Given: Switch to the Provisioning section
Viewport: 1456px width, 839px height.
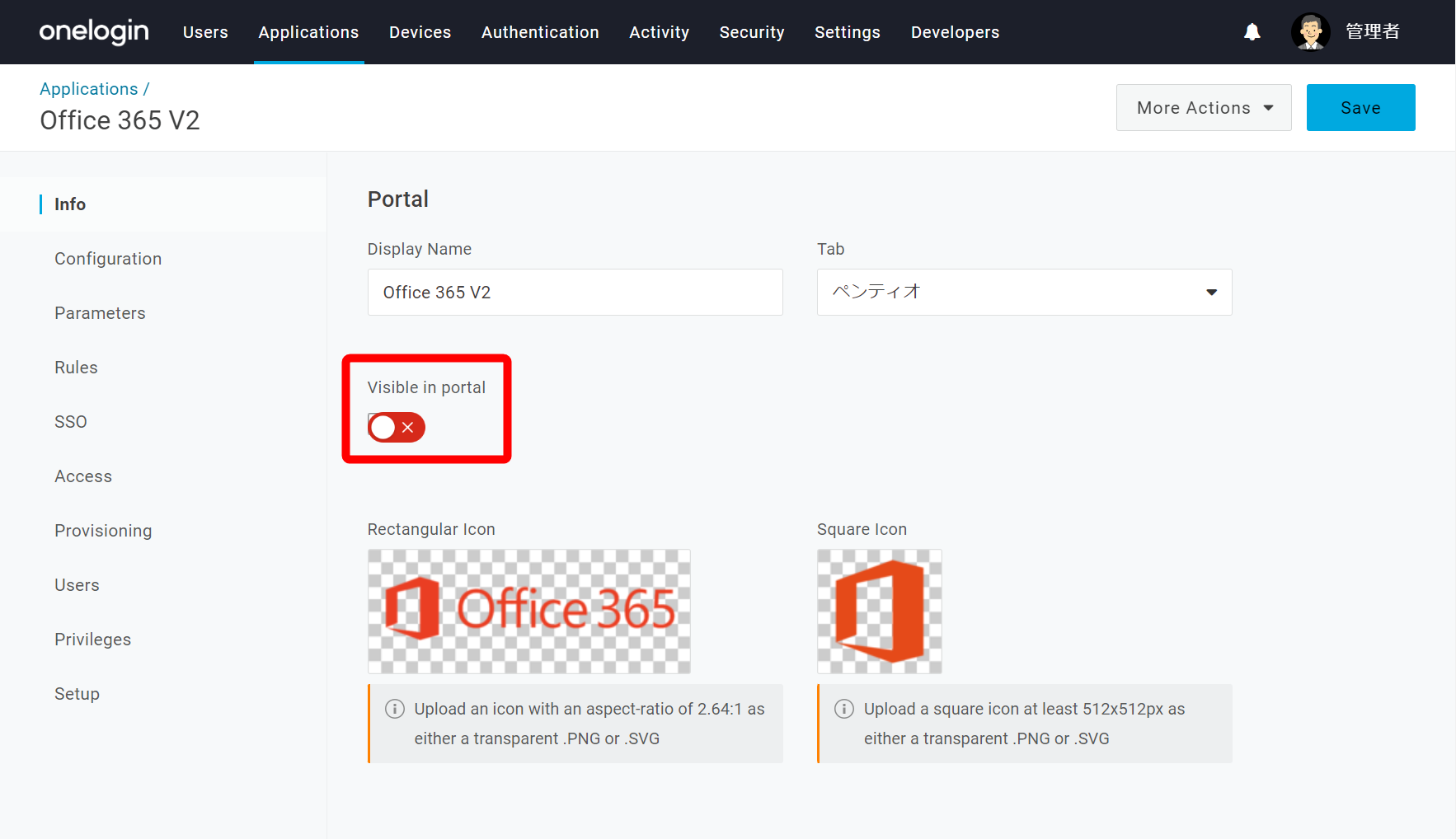Looking at the screenshot, I should click(103, 531).
